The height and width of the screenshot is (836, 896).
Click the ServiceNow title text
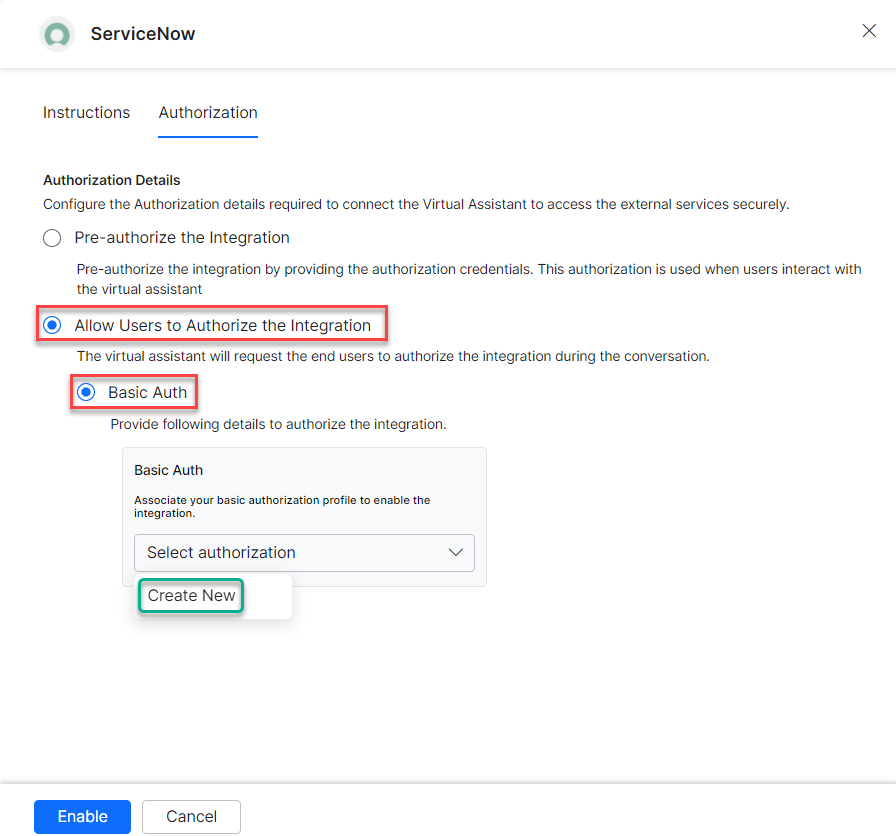(x=143, y=34)
